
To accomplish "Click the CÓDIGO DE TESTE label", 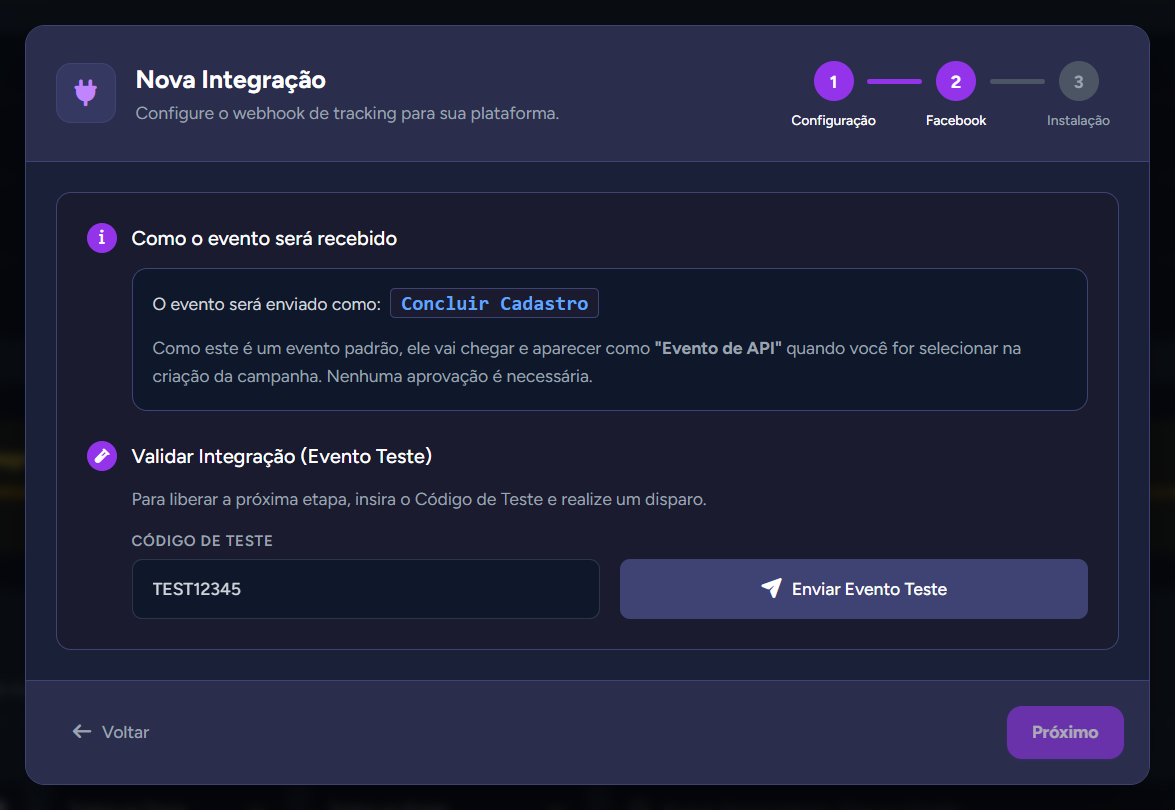I will click(x=202, y=541).
